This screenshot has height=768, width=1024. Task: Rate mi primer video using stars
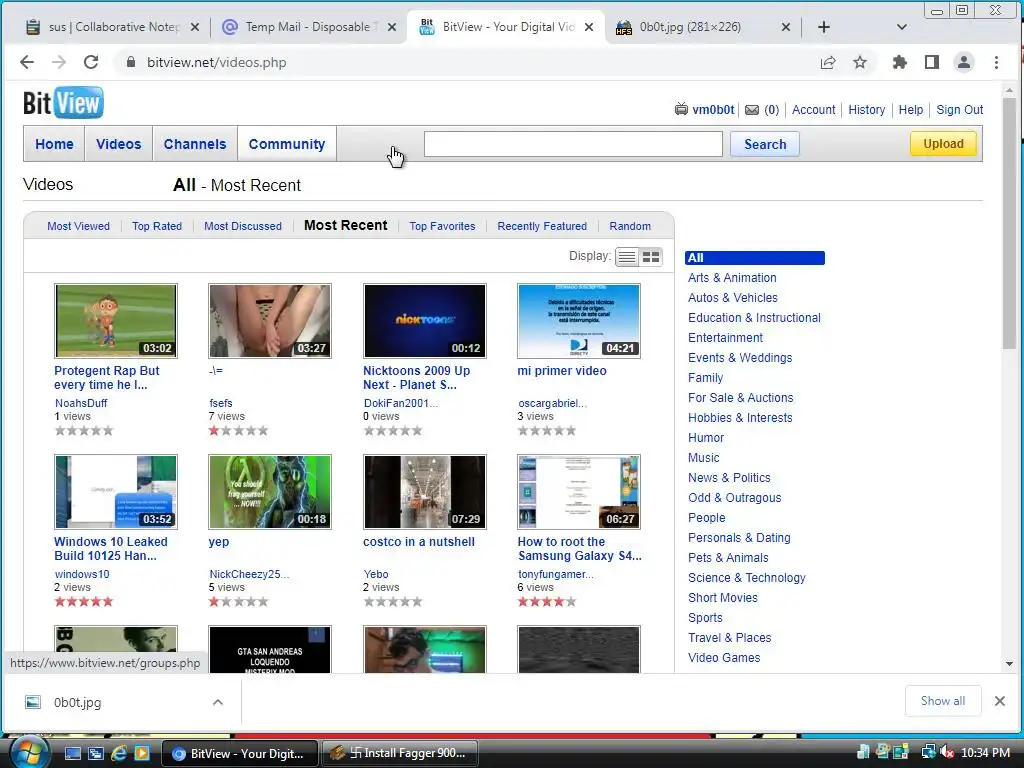point(547,430)
